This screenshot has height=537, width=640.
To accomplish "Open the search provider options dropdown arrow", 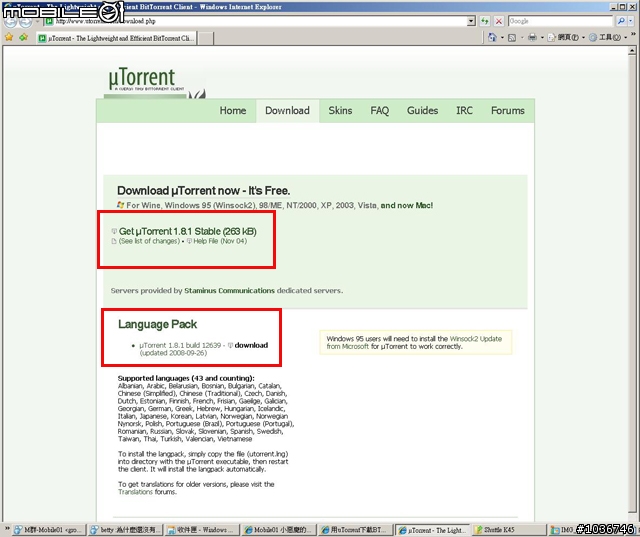I will [631, 21].
